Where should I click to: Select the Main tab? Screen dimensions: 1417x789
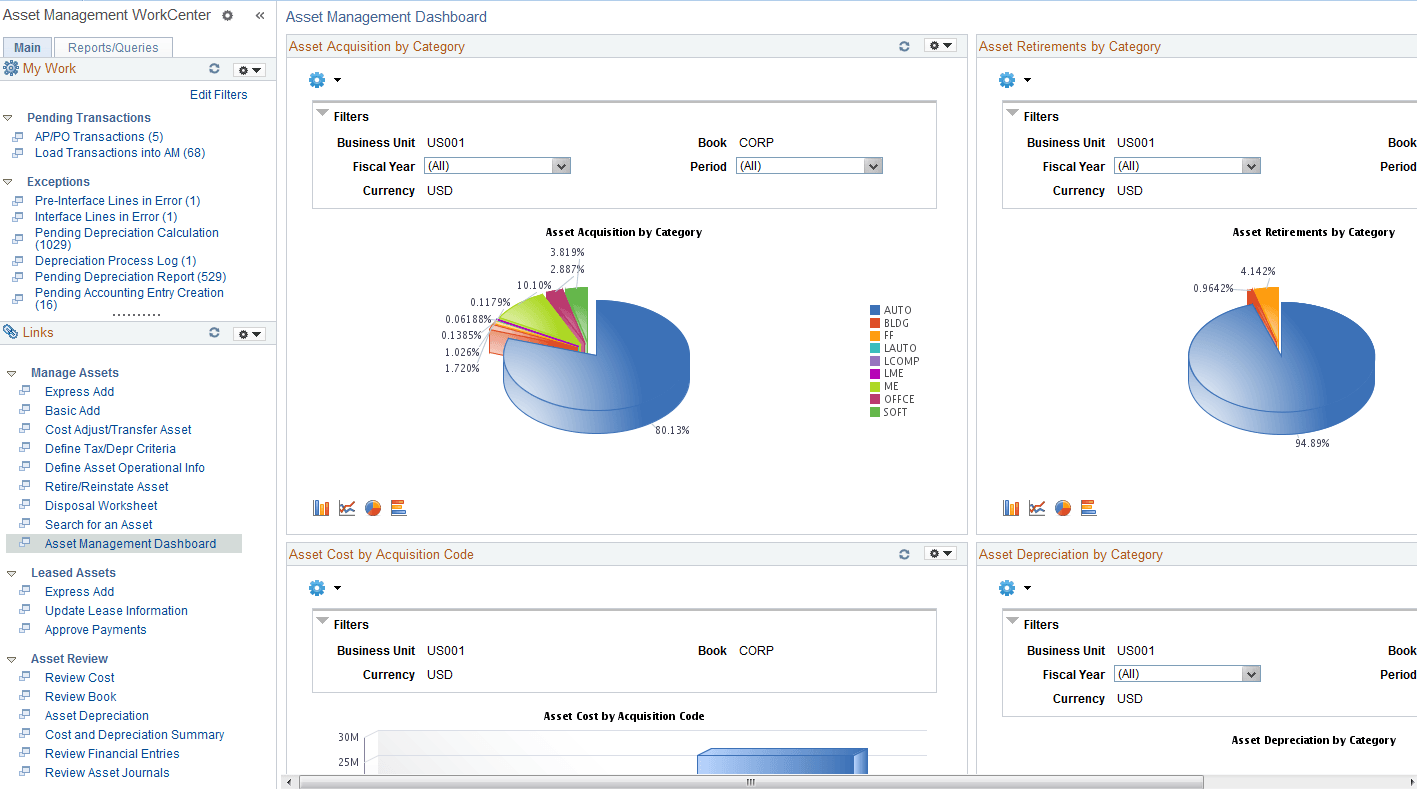(27, 47)
